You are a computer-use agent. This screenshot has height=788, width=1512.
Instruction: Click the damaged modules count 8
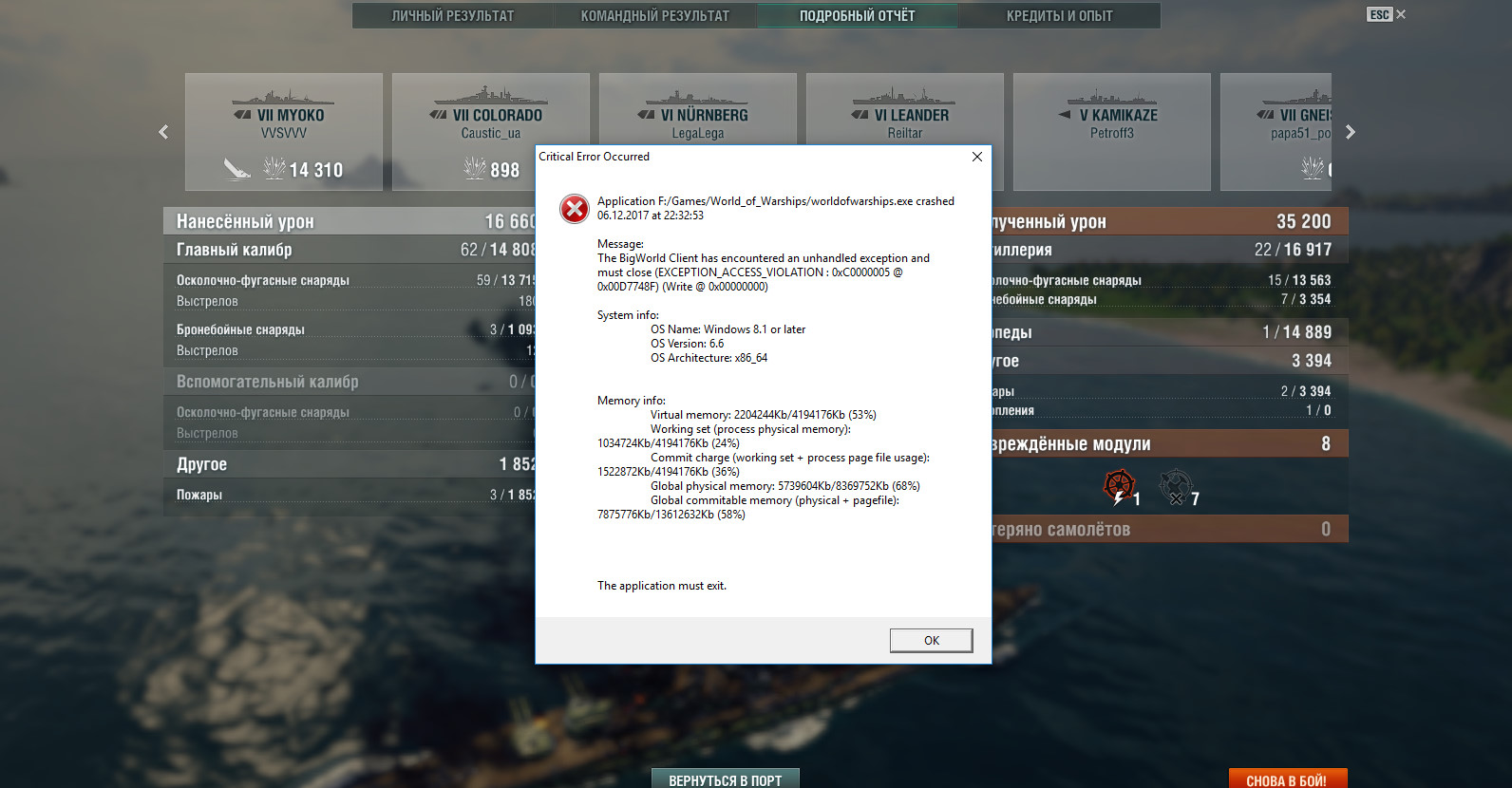click(1326, 443)
